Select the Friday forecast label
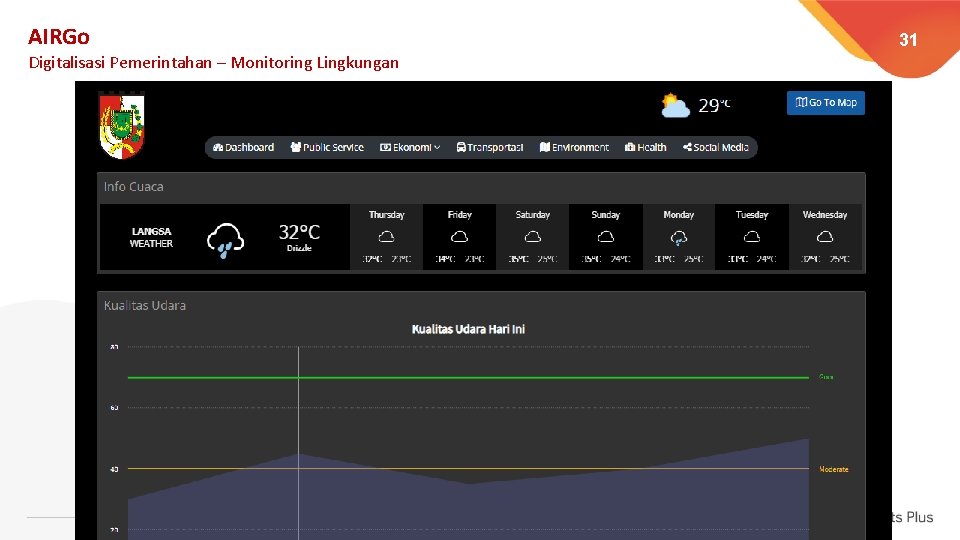Screen dimensions: 960x540 459,215
